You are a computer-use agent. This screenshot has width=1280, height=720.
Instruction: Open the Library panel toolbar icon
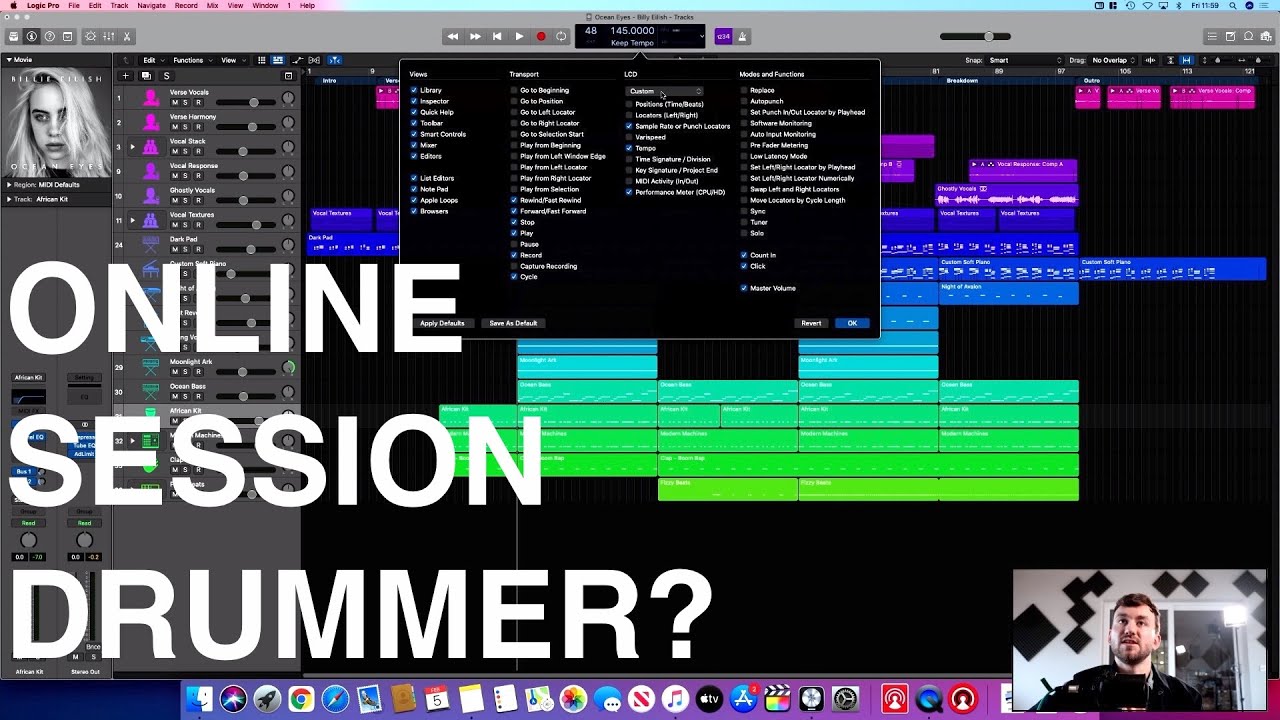pyautogui.click(x=14, y=36)
